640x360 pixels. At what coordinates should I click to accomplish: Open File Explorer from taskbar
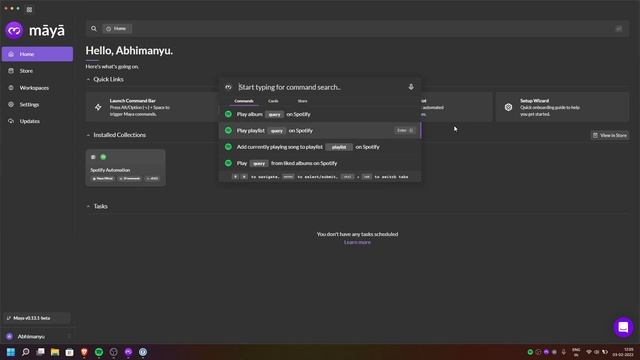(x=55, y=352)
